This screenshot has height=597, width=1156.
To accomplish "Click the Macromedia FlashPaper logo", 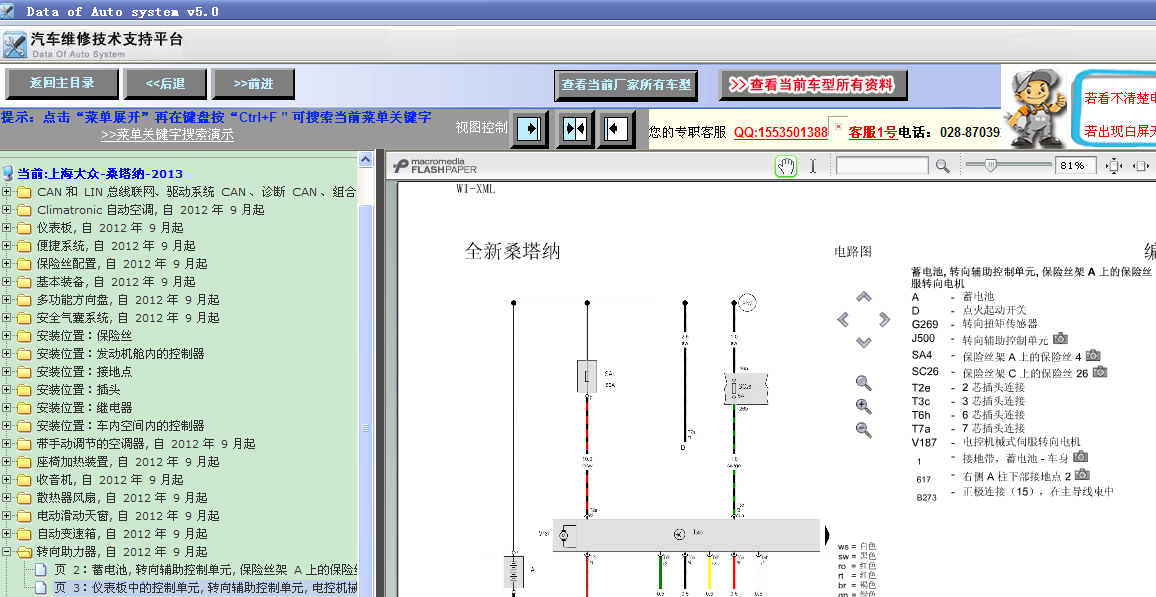I will (436, 166).
